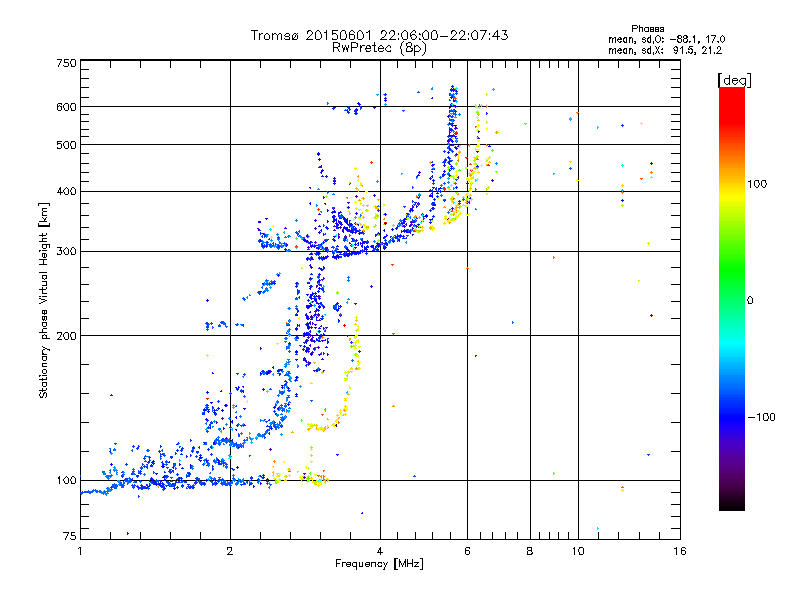800x600 pixels.
Task: Click the '500' height axis tick label
Action: point(66,145)
